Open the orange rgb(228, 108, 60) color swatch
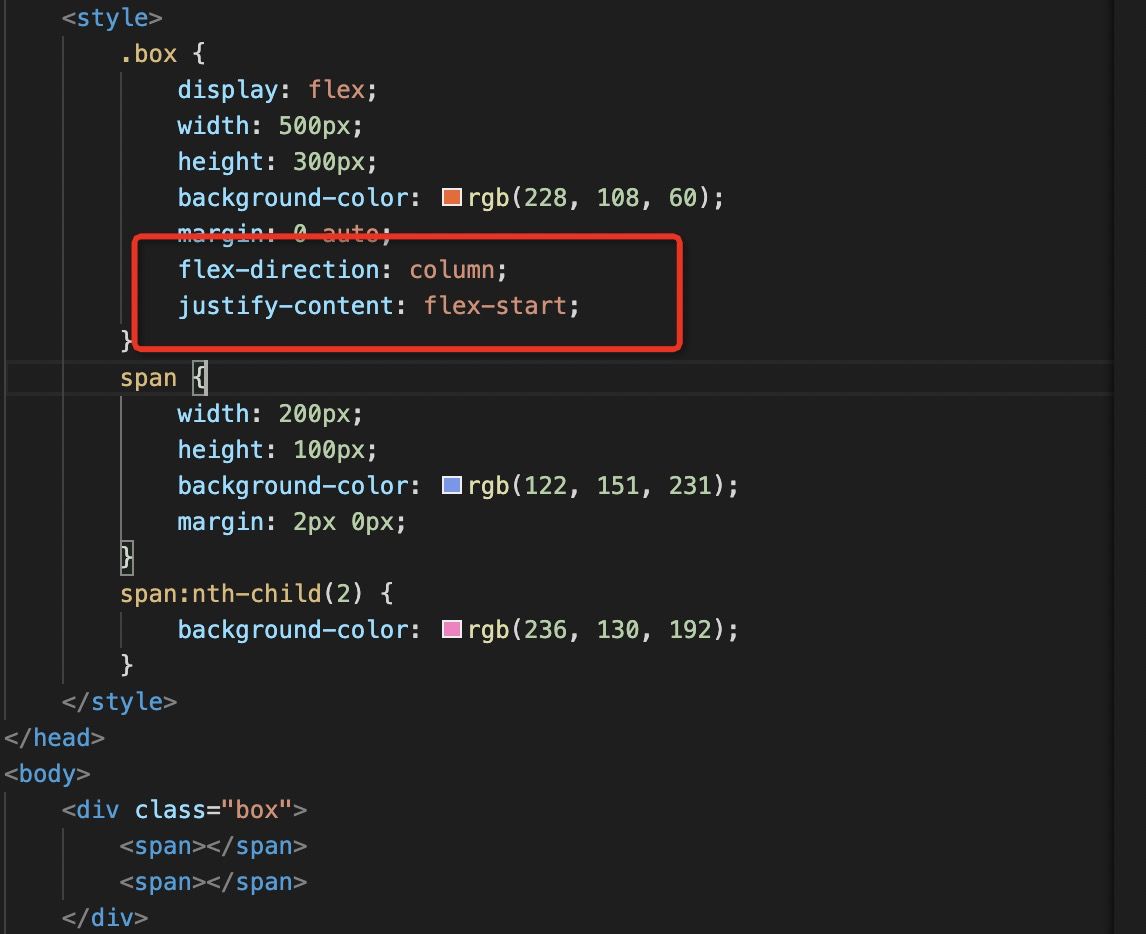This screenshot has height=934, width=1146. click(452, 197)
